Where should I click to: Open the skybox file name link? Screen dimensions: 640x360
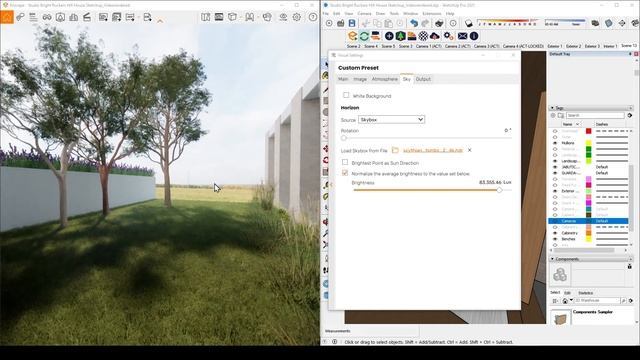pos(433,150)
